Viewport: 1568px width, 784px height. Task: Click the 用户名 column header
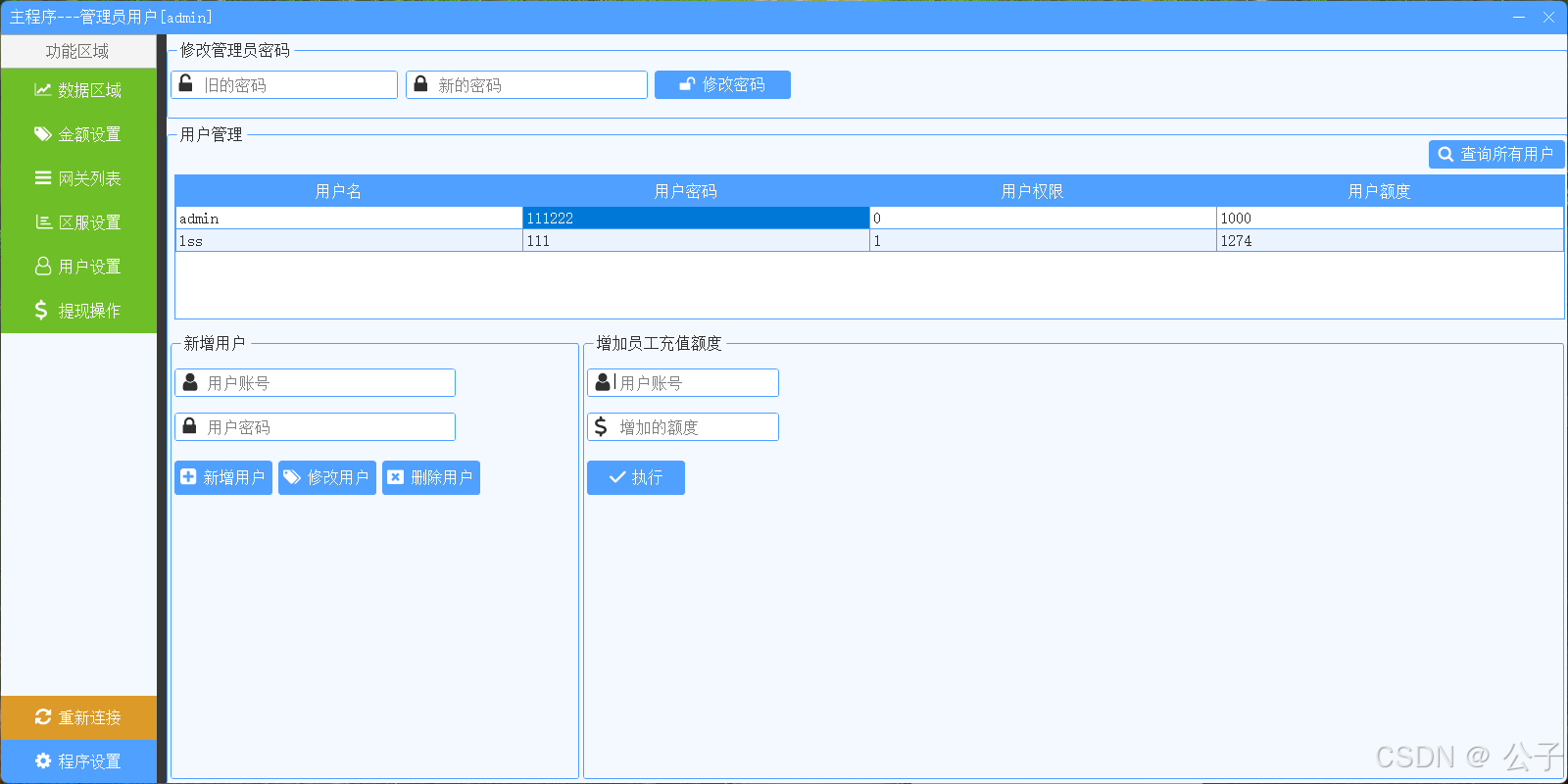coord(338,191)
